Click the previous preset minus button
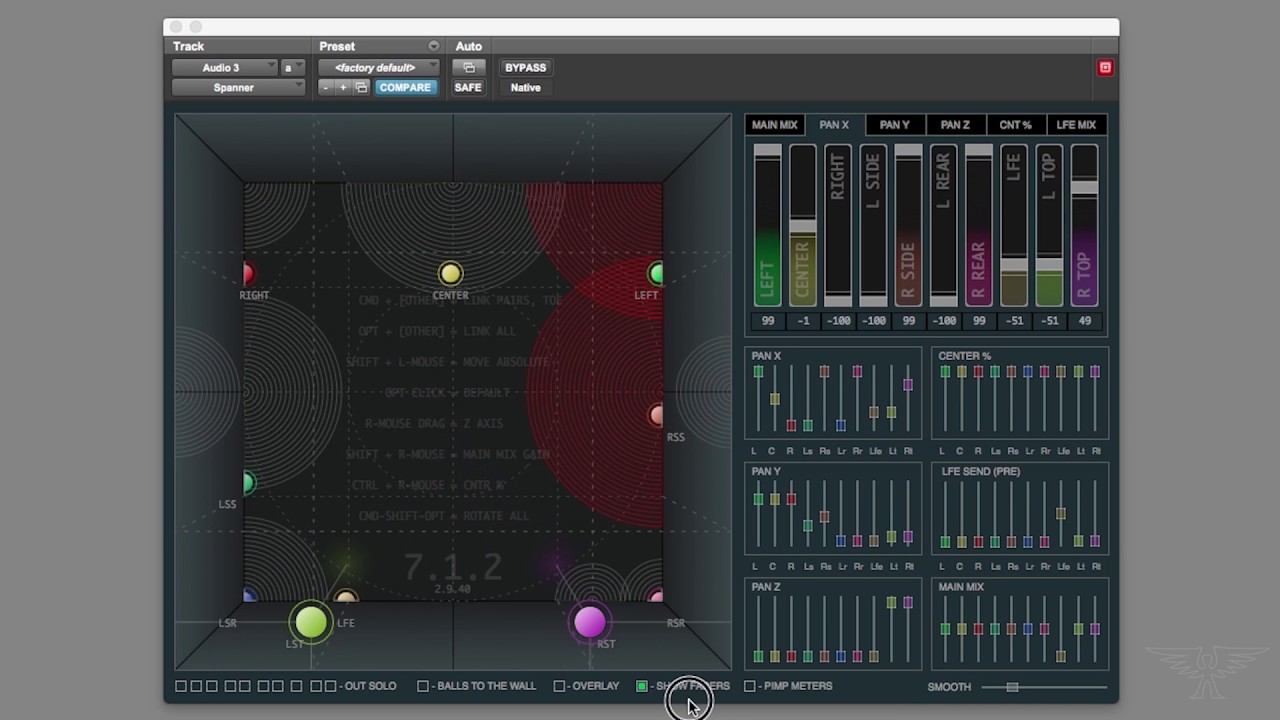1280x720 pixels. point(326,88)
